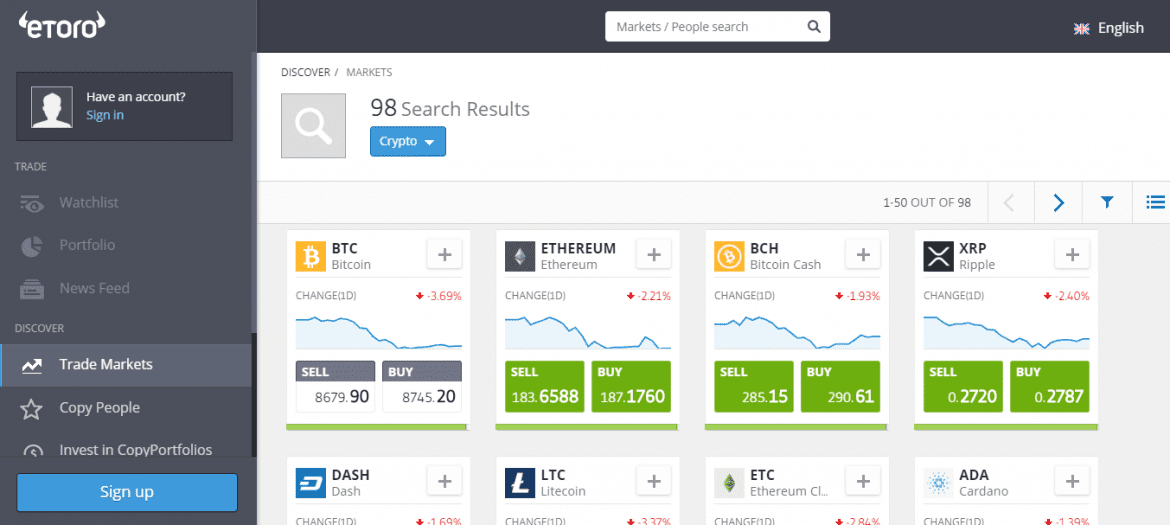Click the Dash logo icon
The image size is (1170, 525).
pos(310,482)
